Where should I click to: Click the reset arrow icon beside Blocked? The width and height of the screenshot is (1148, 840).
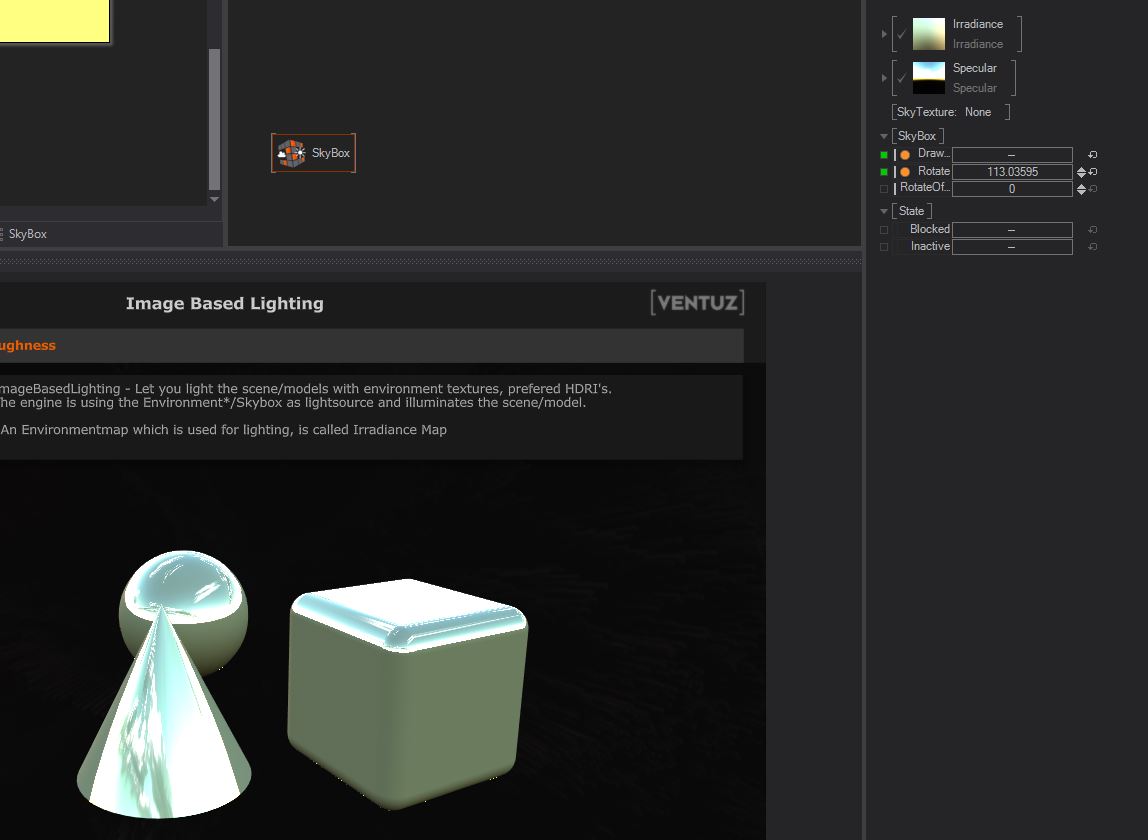1093,230
